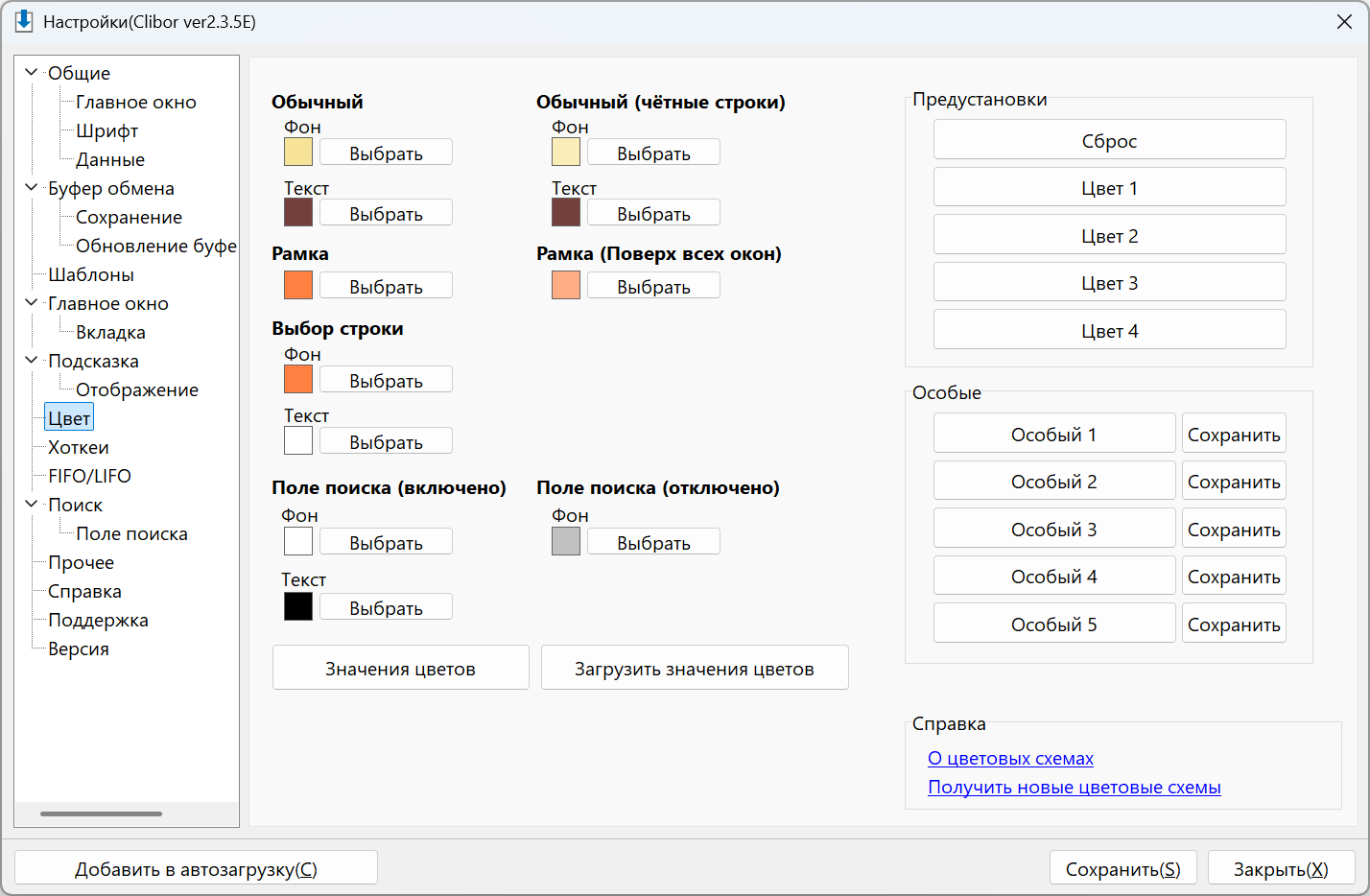Image resolution: width=1370 pixels, height=896 pixels.
Task: Click the tree's horizontal scrollbar thumb
Action: click(101, 813)
